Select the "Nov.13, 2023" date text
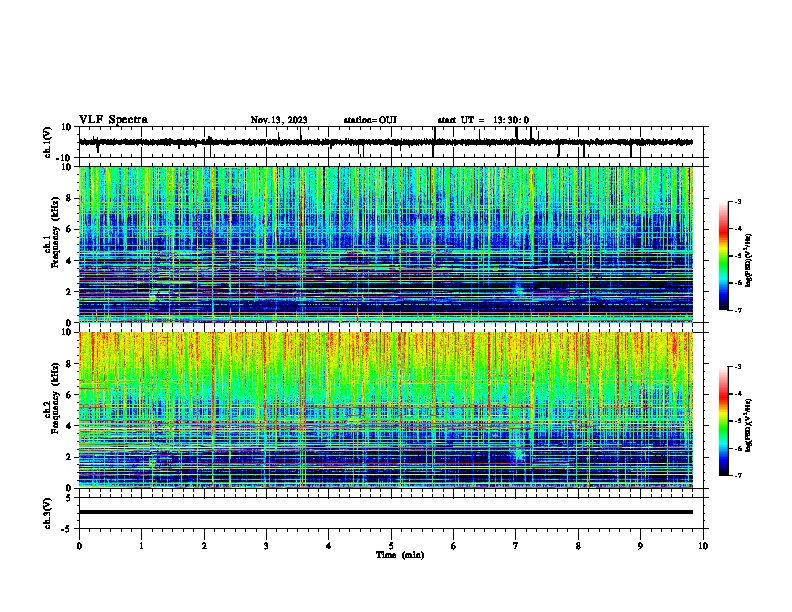The width and height of the screenshot is (792, 612). point(279,120)
